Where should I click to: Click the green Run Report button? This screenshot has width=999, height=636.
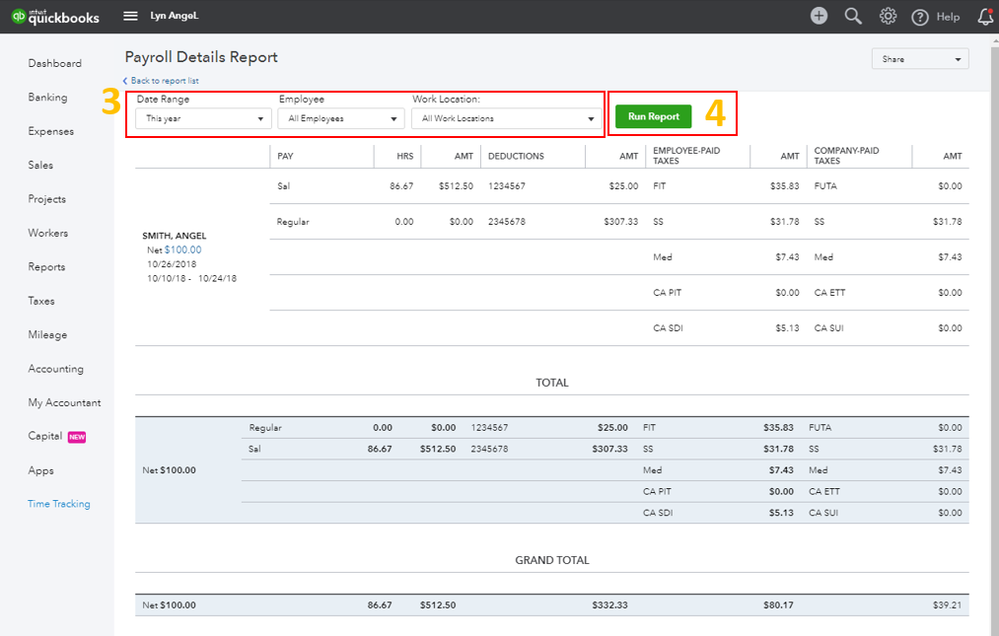(x=653, y=117)
